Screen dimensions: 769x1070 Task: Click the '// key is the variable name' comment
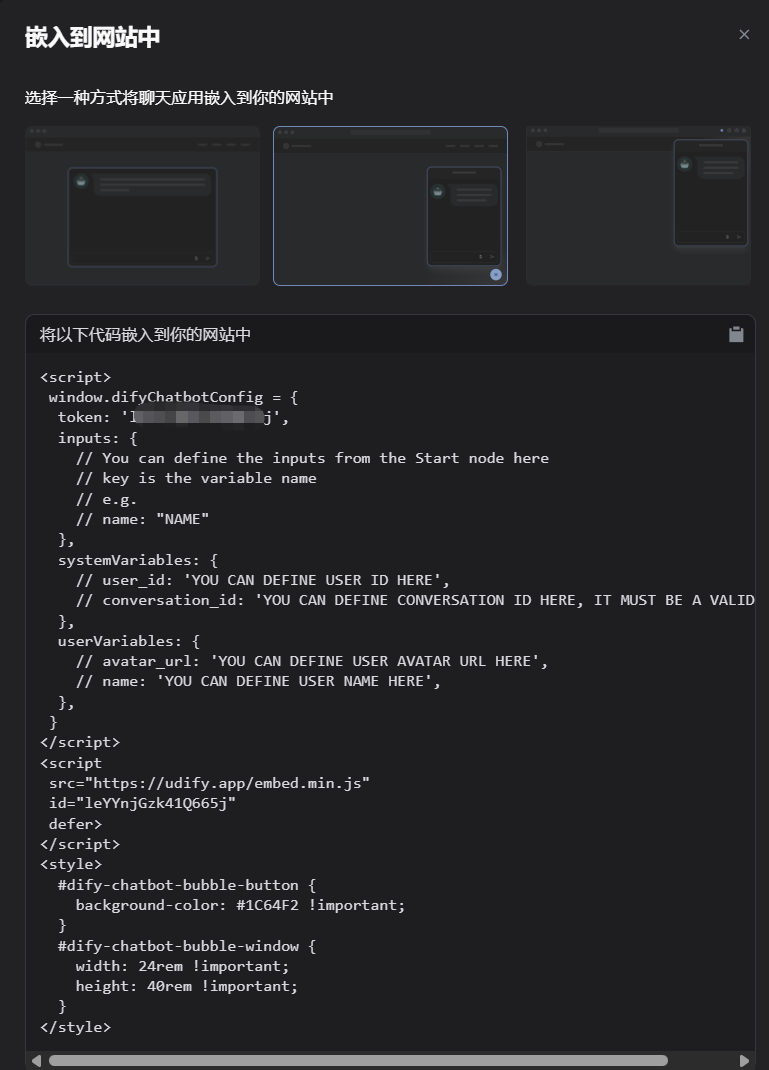click(x=196, y=478)
